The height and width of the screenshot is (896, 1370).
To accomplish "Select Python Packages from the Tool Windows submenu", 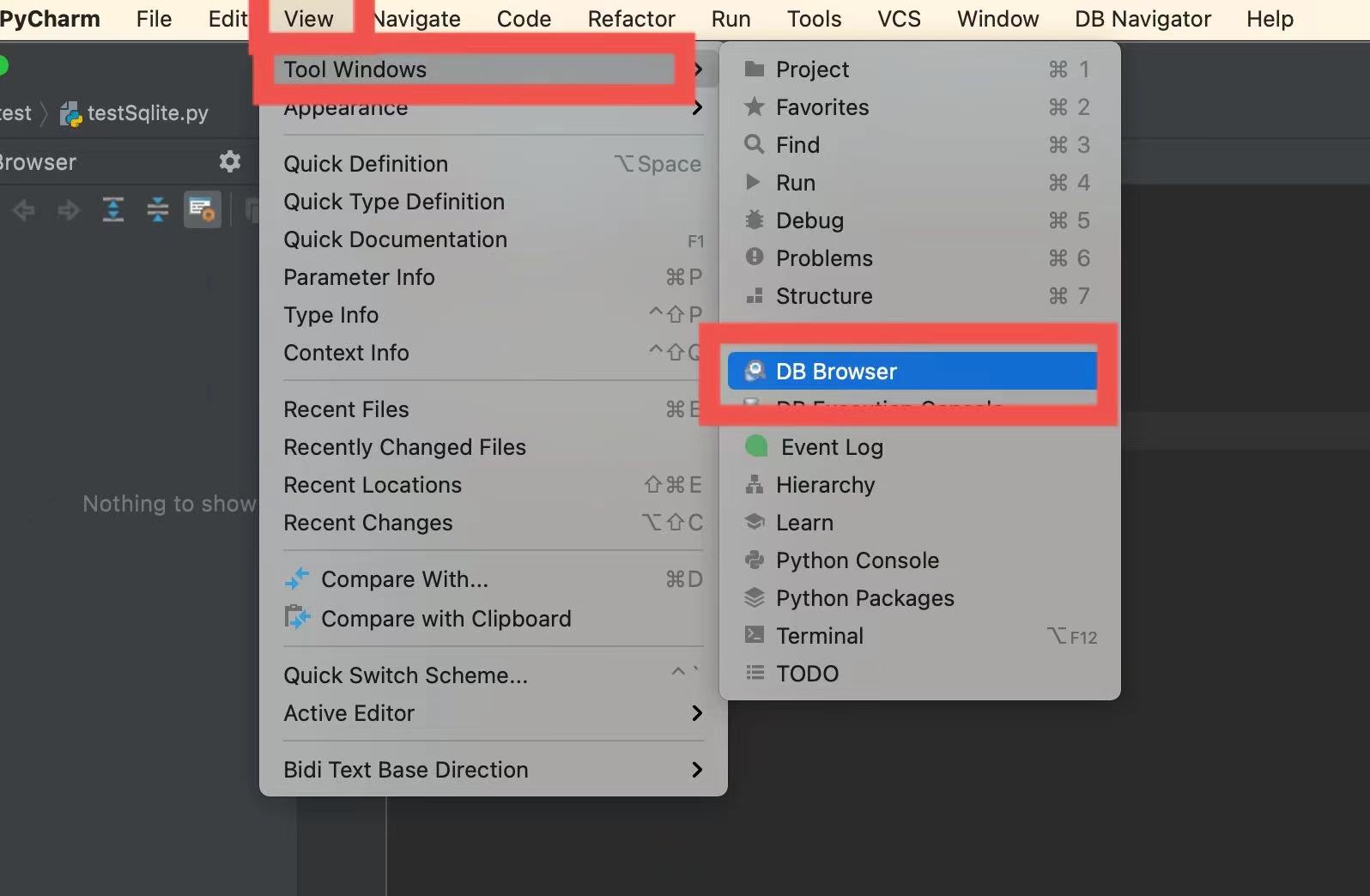I will point(864,598).
